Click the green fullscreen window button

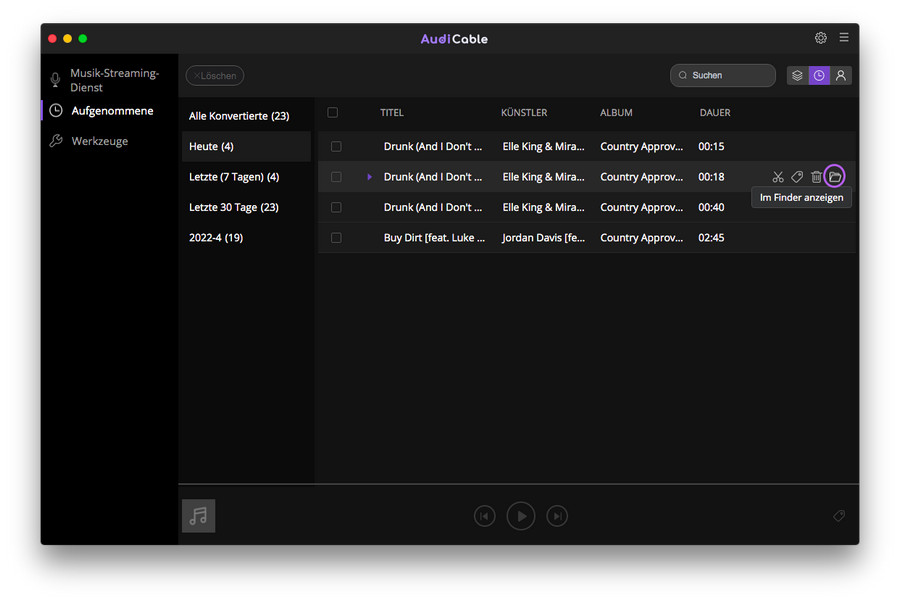[x=83, y=38]
